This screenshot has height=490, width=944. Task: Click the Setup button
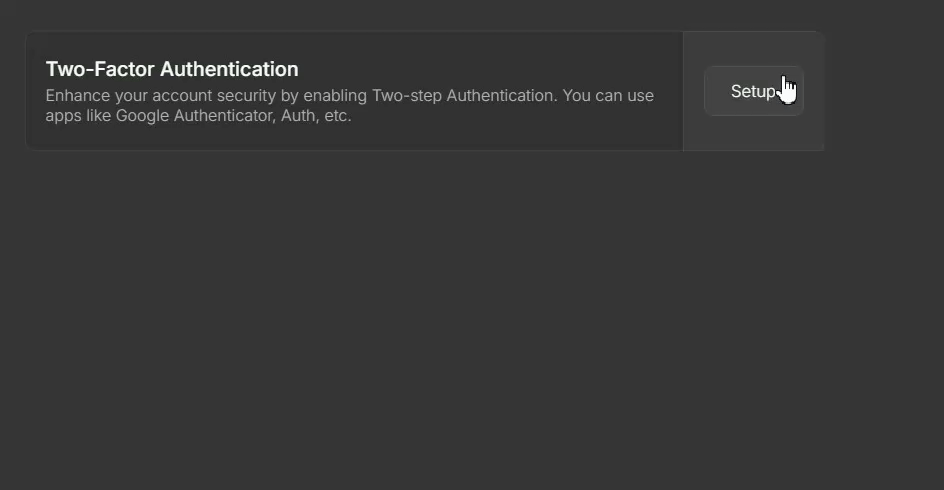[x=753, y=91]
